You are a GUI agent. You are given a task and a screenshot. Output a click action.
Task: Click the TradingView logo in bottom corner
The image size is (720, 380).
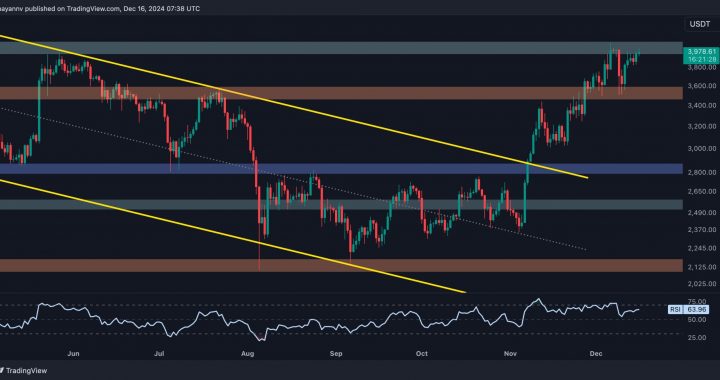pos(24,370)
